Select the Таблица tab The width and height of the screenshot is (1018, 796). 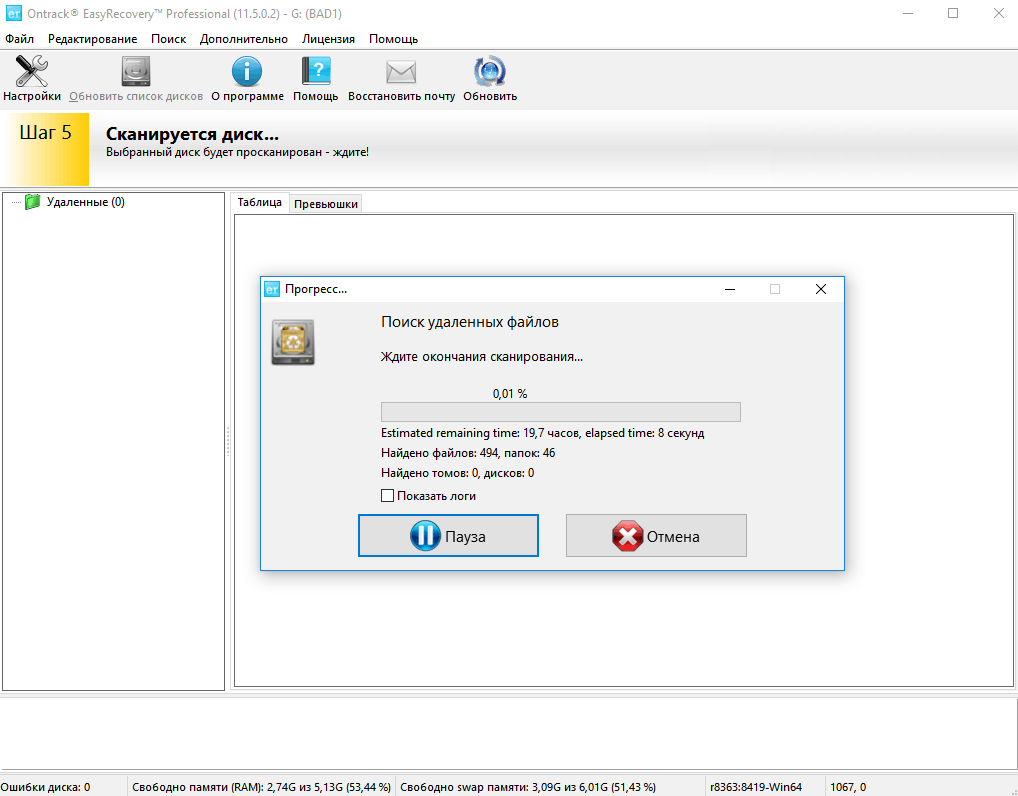260,202
